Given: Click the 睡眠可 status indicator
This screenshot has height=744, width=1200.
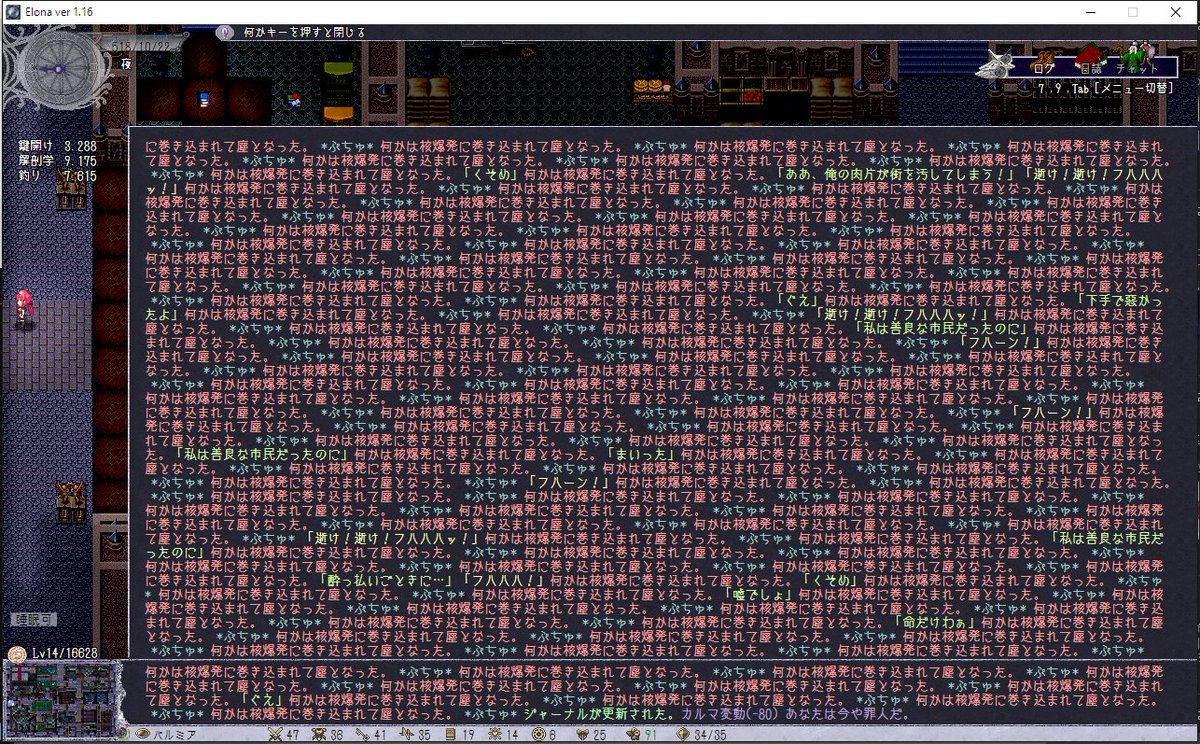Looking at the screenshot, I should point(35,619).
